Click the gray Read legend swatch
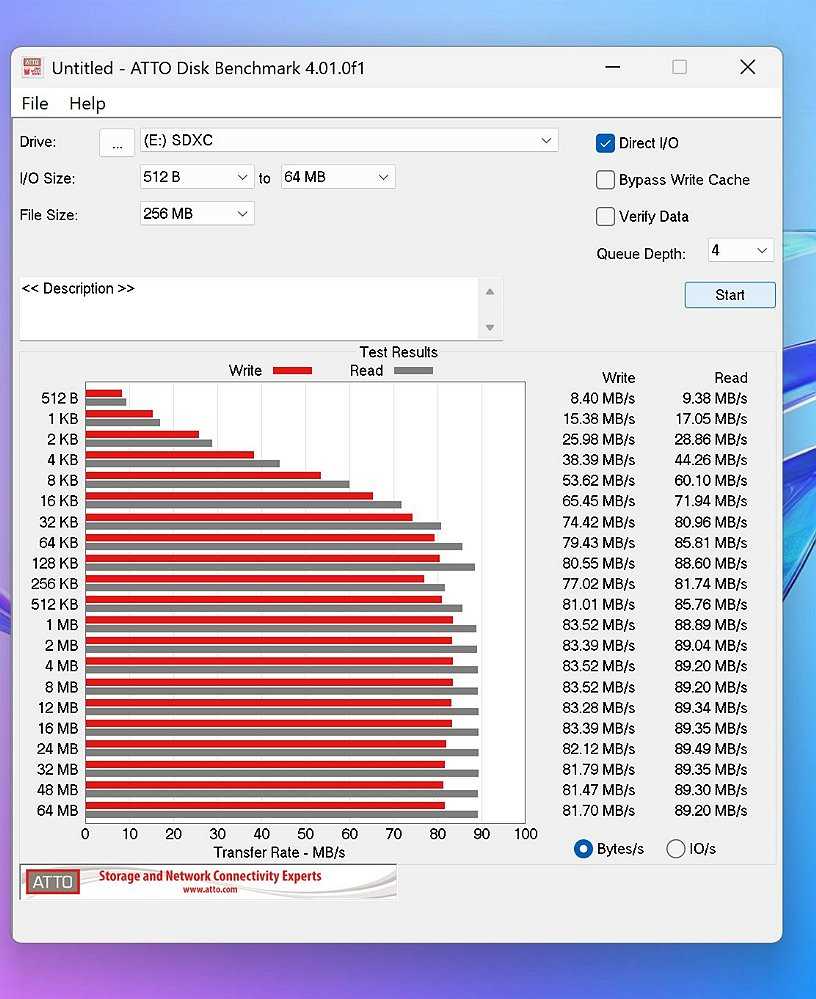Image resolution: width=816 pixels, height=999 pixels. pyautogui.click(x=413, y=371)
